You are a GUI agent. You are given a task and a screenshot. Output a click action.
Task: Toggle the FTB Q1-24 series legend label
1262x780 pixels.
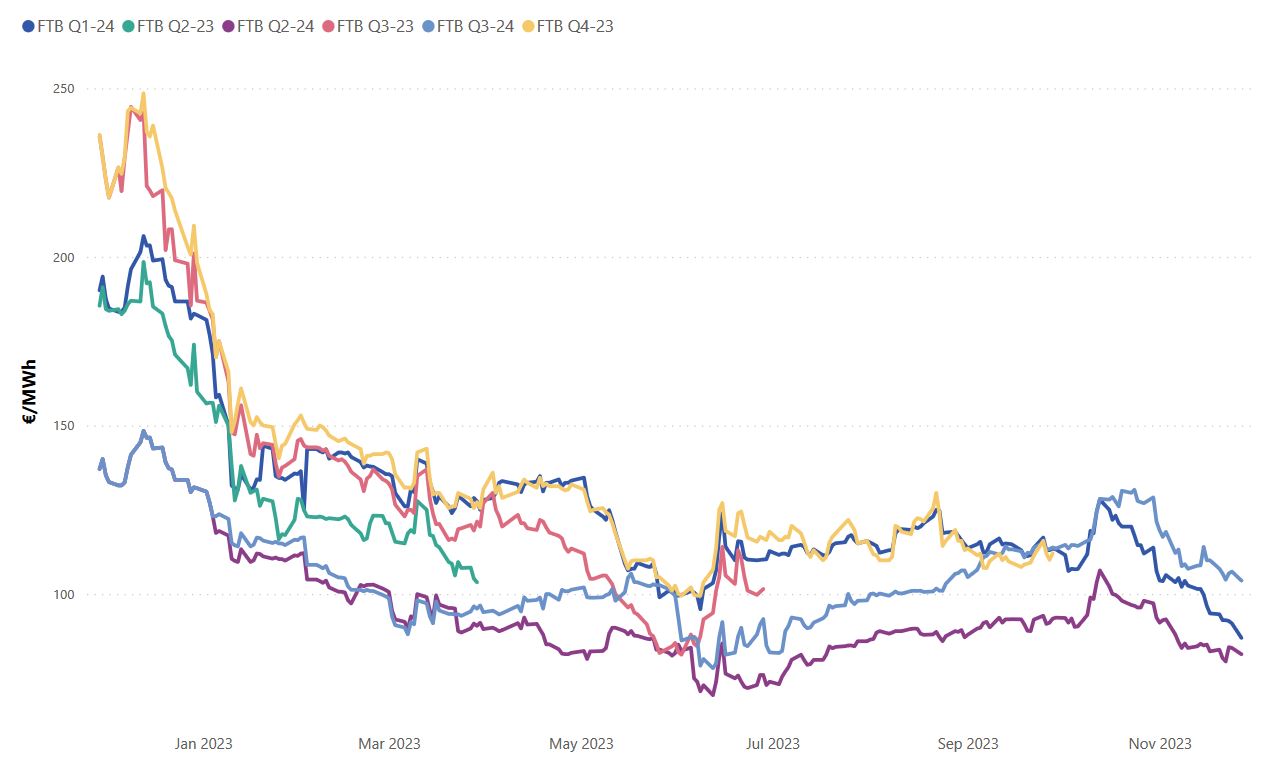coord(75,27)
